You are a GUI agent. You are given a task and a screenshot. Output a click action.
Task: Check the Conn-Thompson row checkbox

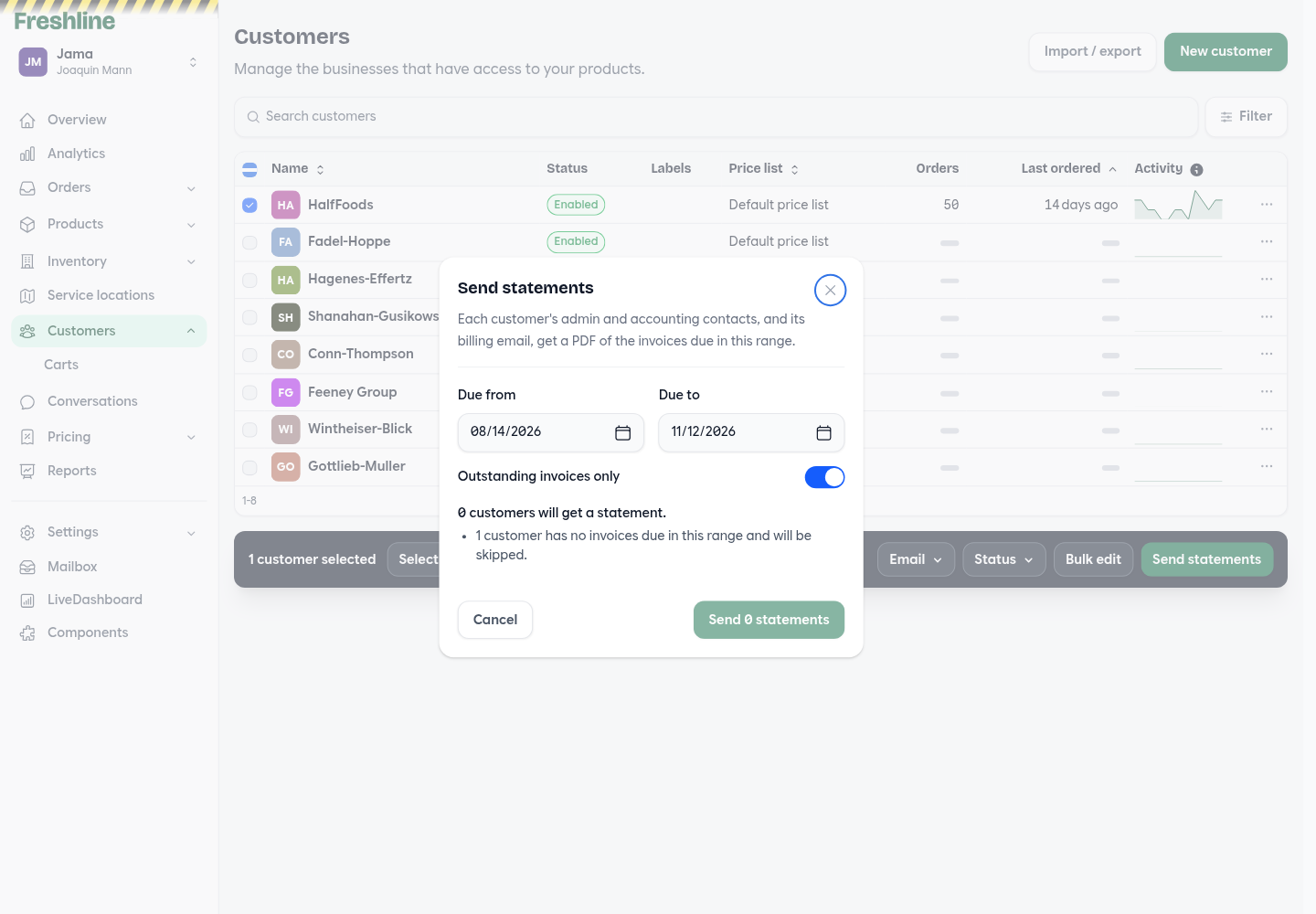(x=249, y=355)
